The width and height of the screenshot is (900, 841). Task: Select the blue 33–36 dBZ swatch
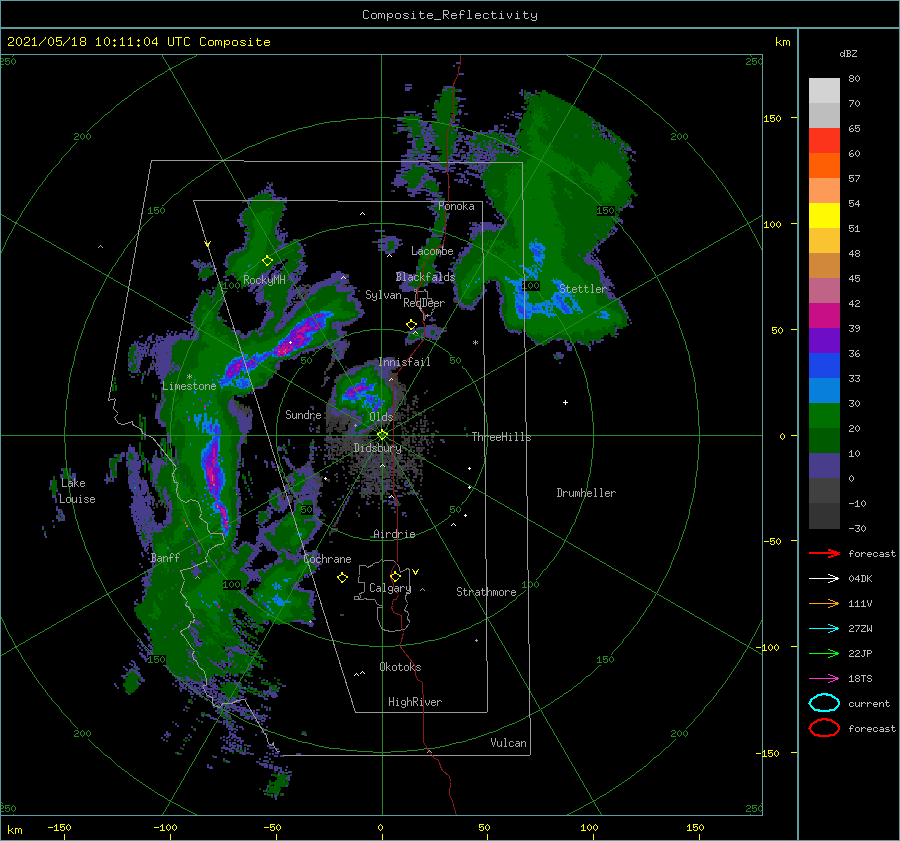[x=824, y=365]
